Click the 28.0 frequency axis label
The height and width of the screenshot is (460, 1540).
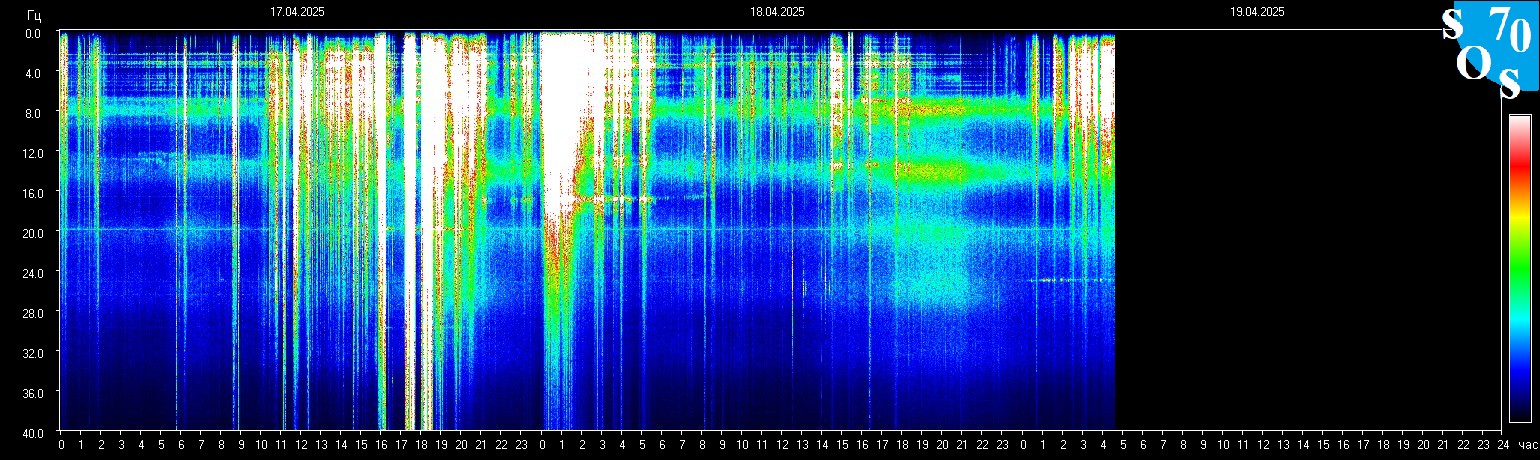click(32, 313)
